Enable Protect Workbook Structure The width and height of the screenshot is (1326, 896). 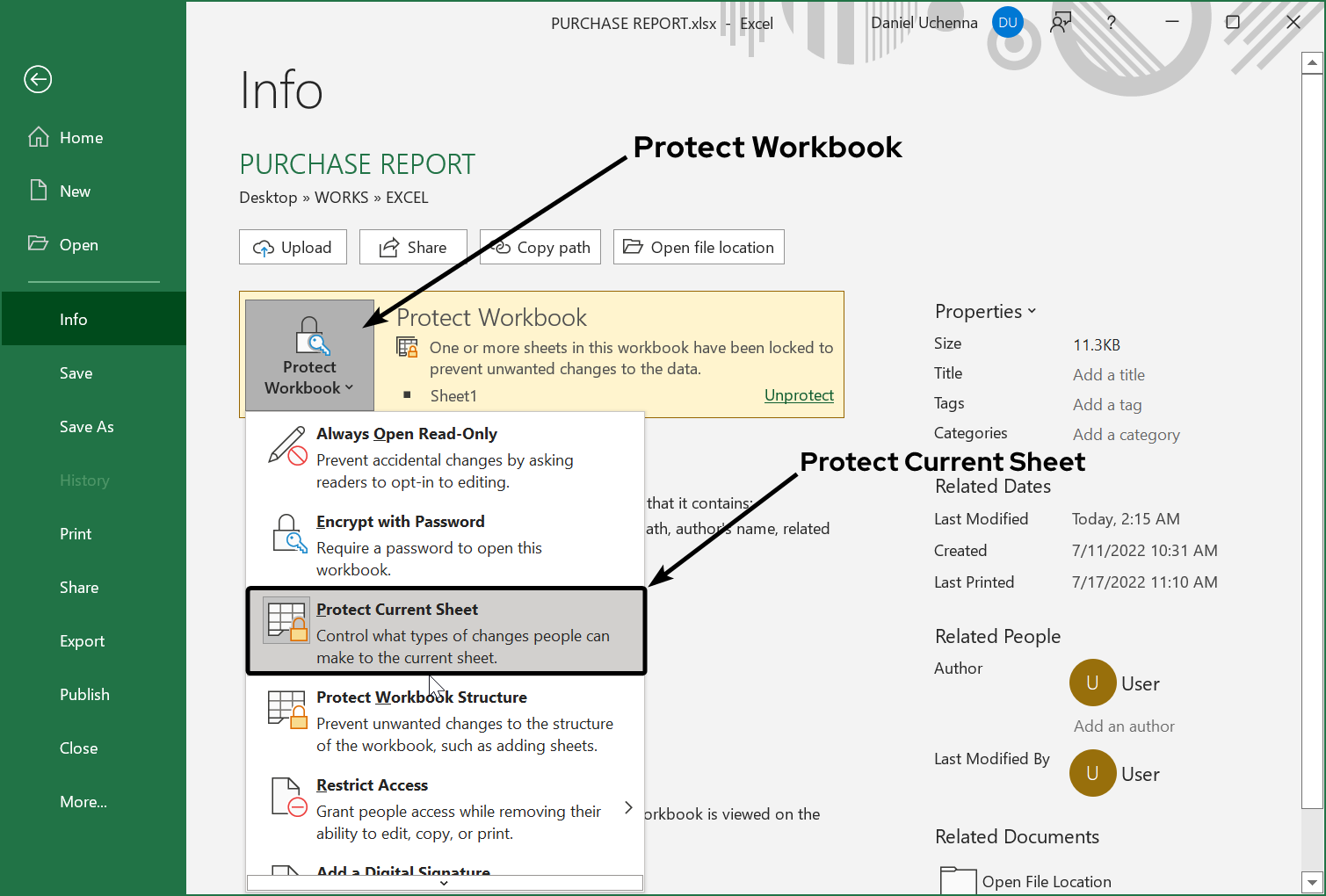pos(422,697)
